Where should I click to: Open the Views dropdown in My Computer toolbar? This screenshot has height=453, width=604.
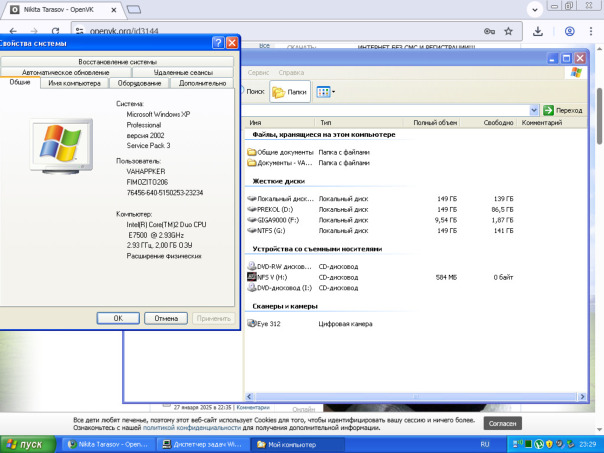pos(325,92)
